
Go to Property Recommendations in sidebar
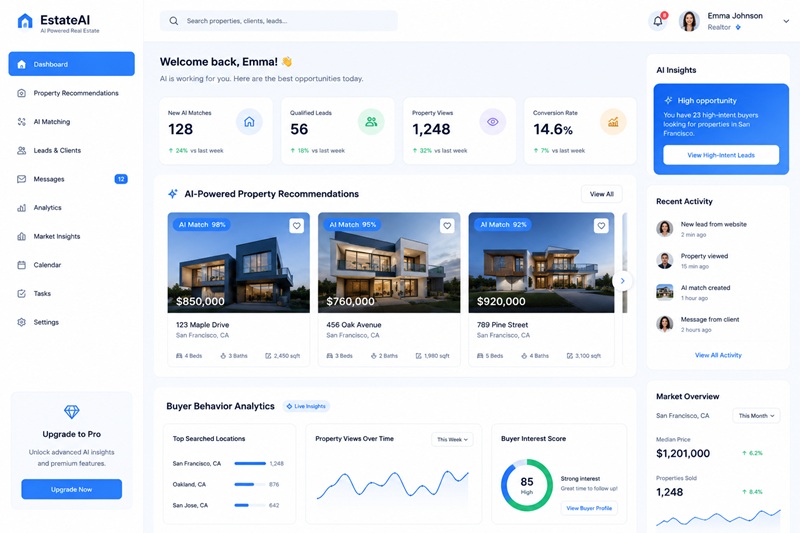(71, 93)
